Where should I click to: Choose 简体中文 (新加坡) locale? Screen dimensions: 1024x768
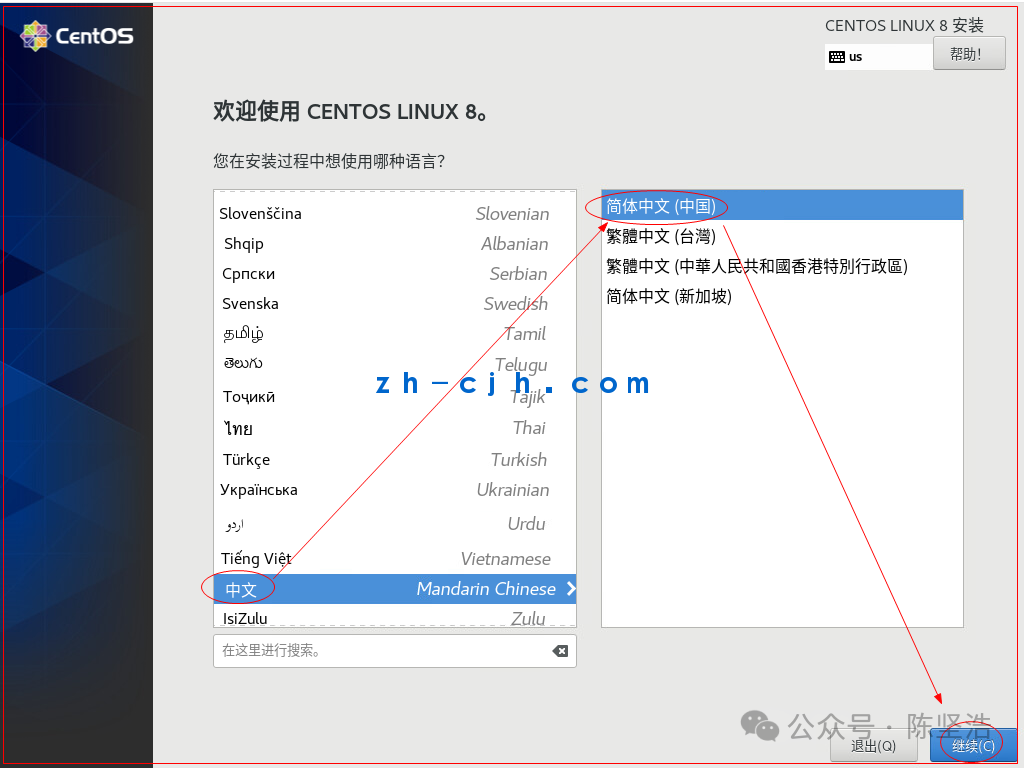pos(782,296)
